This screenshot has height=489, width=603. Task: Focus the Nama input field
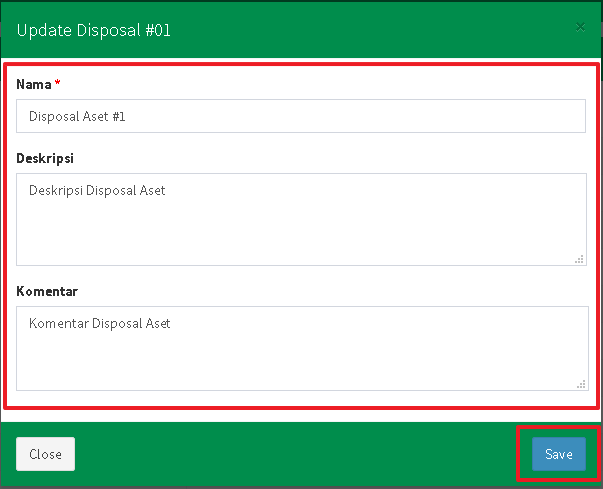(300, 116)
